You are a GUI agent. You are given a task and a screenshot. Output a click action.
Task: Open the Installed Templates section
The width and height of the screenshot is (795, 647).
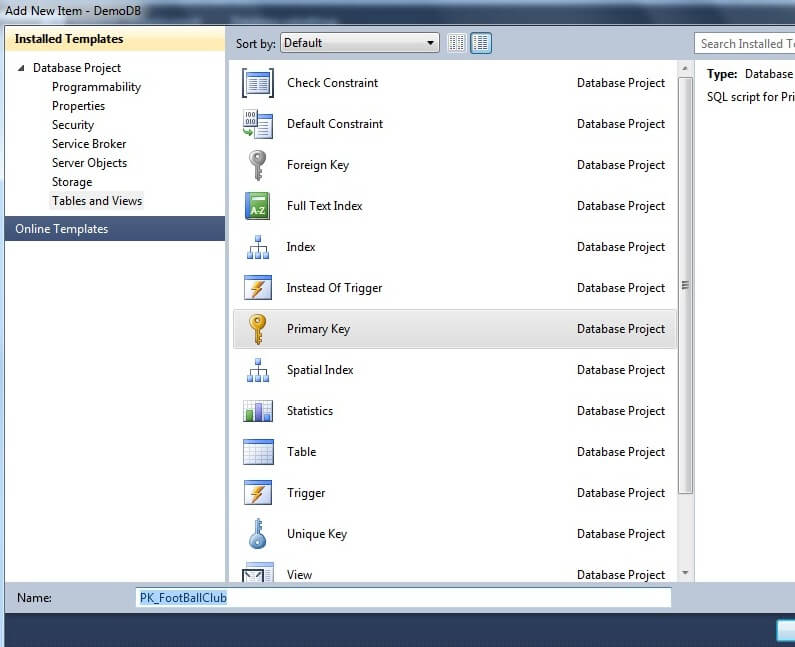(x=115, y=39)
